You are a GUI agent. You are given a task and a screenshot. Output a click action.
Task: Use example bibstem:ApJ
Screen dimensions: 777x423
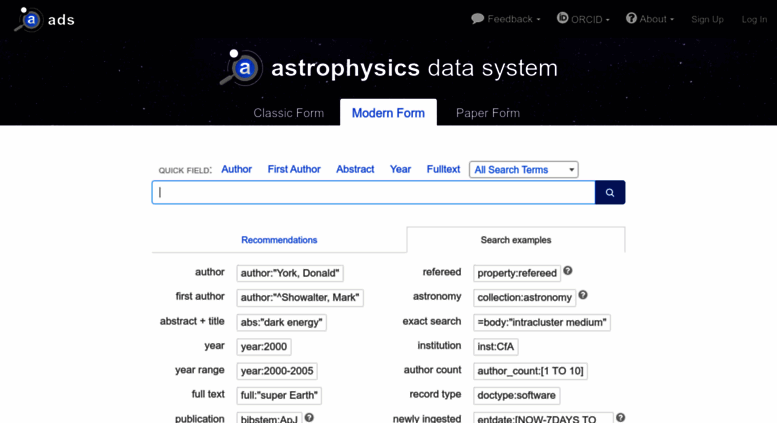tap(269, 418)
